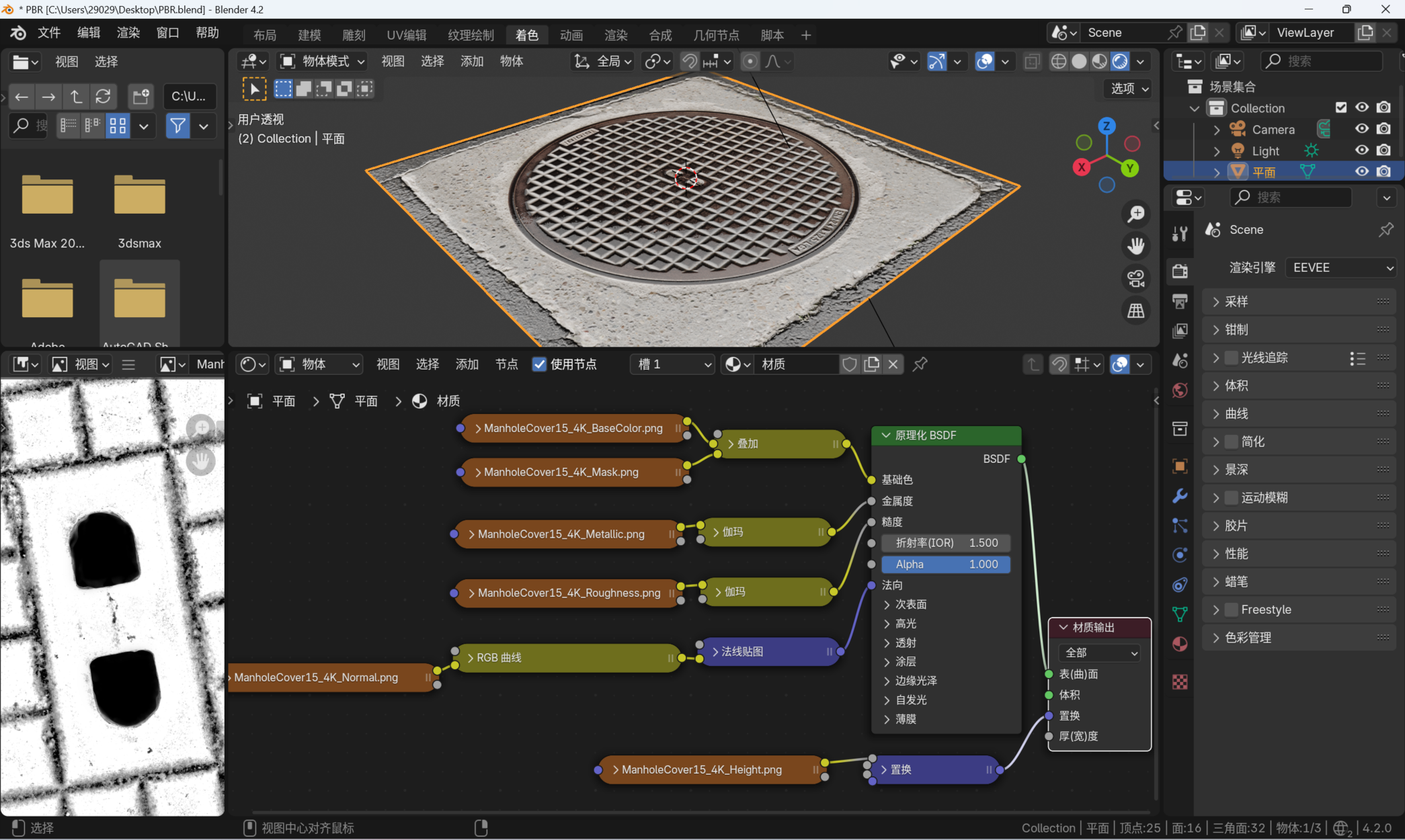This screenshot has height=840, width=1405.
Task: Toggle camera view in the 3D viewport
Action: [x=1136, y=278]
